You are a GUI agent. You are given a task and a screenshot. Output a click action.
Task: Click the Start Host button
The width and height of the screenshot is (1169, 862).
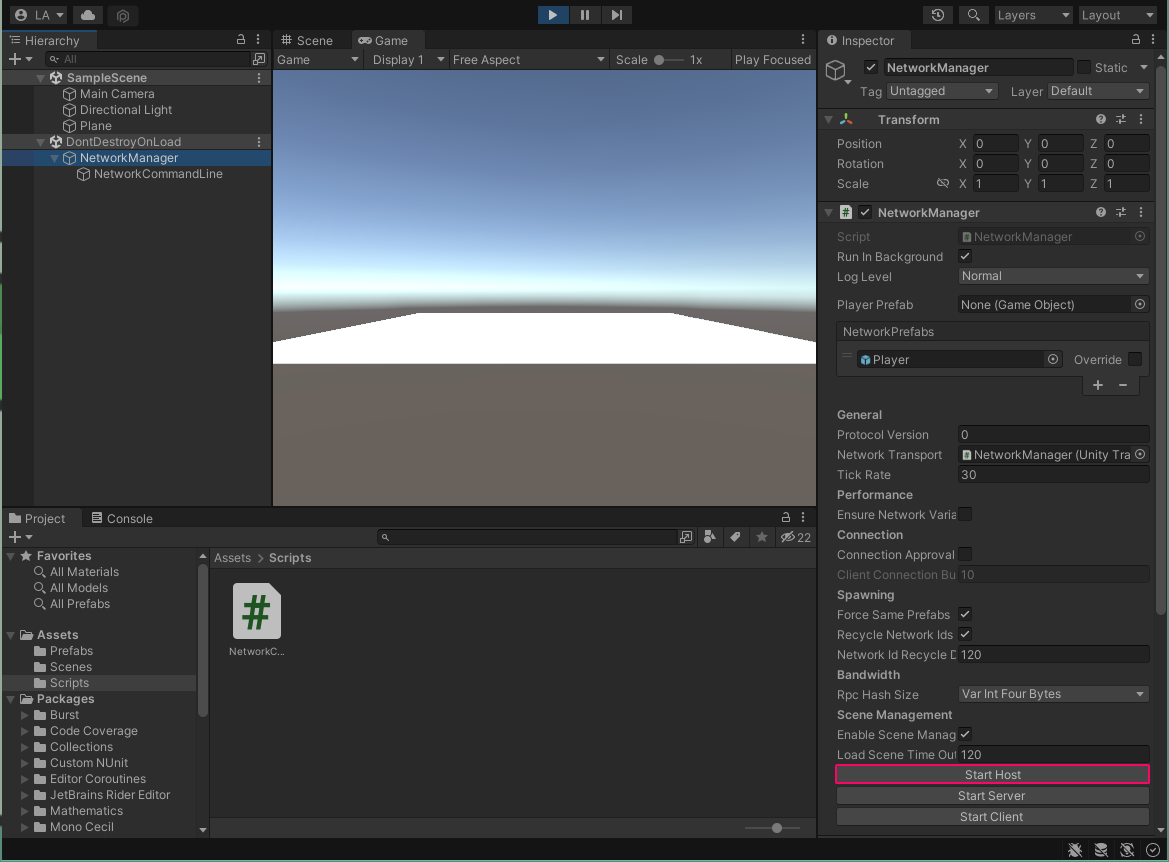992,774
